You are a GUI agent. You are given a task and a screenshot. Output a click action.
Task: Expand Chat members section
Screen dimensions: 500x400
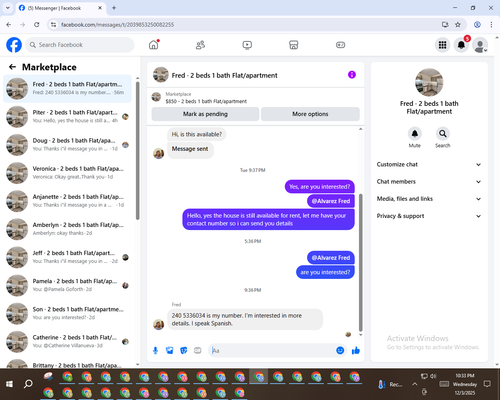point(429,182)
